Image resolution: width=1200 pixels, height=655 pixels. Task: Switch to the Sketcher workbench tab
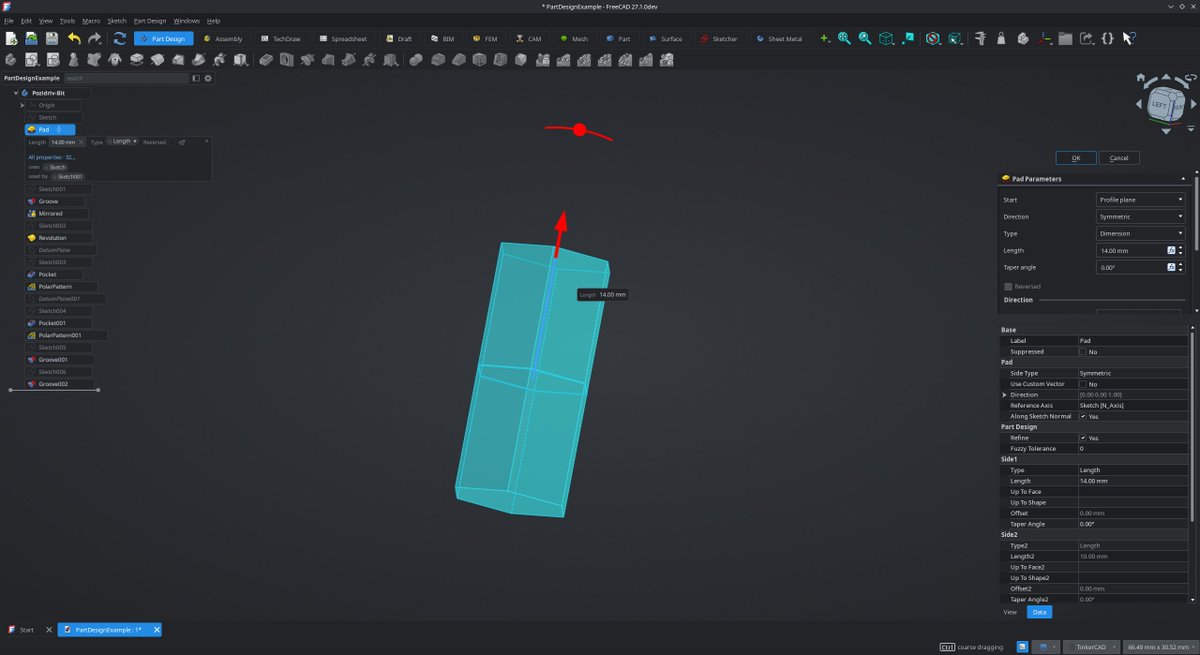click(x=719, y=39)
